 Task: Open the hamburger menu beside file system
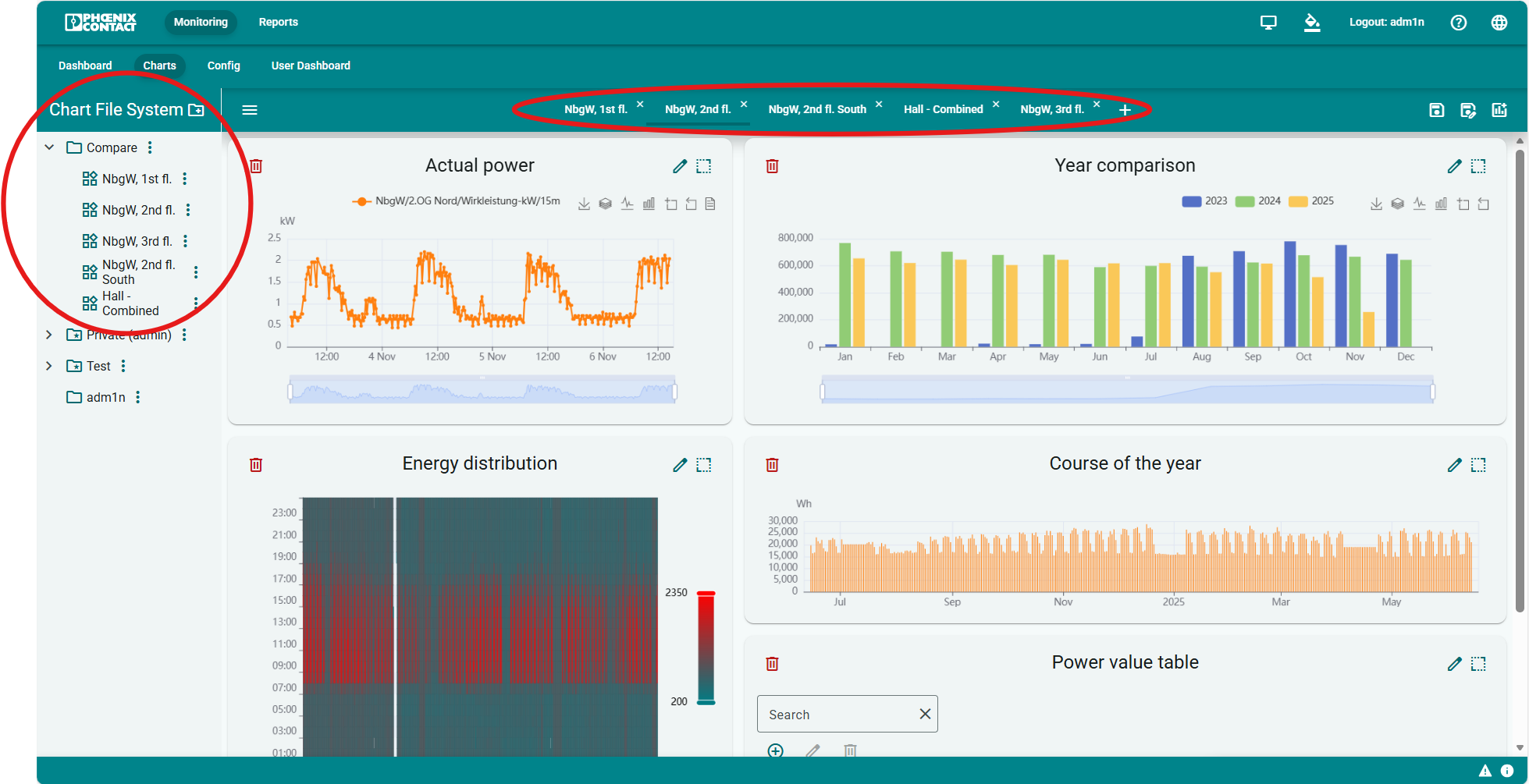[x=250, y=110]
